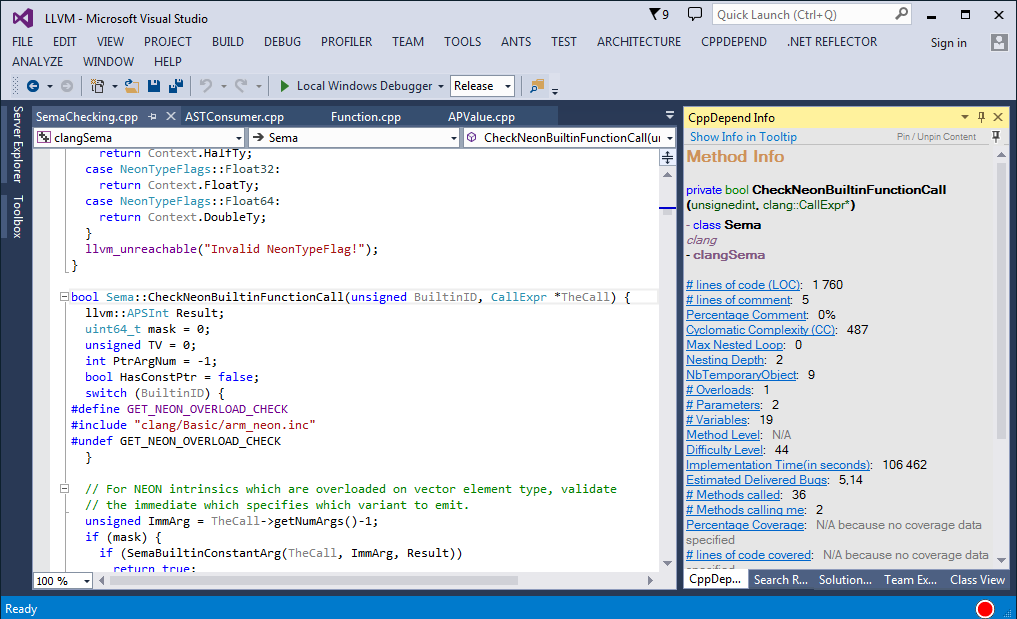Image resolution: width=1017 pixels, height=619 pixels.
Task: Open the Server Explorer side tab
Action: pyautogui.click(x=18, y=144)
